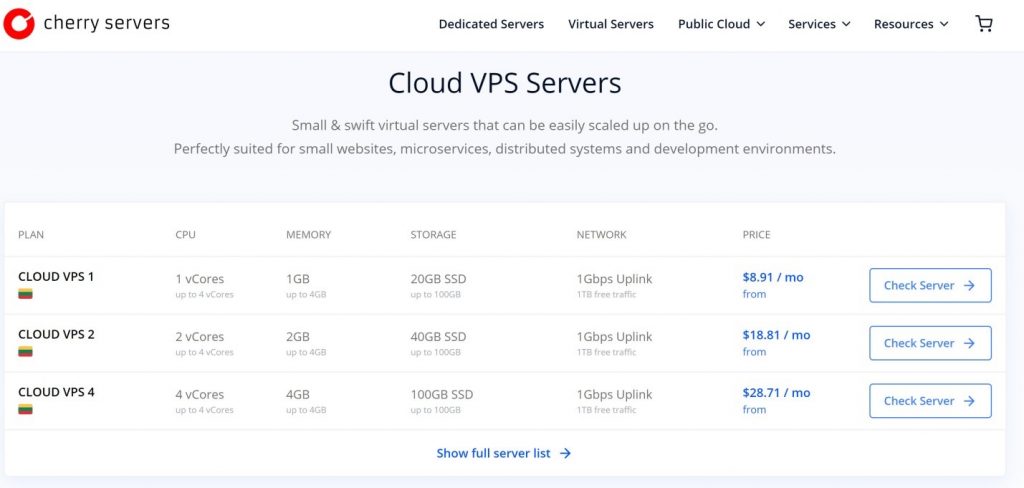Click the PRICE column header
The width and height of the screenshot is (1024, 488).
[756, 235]
